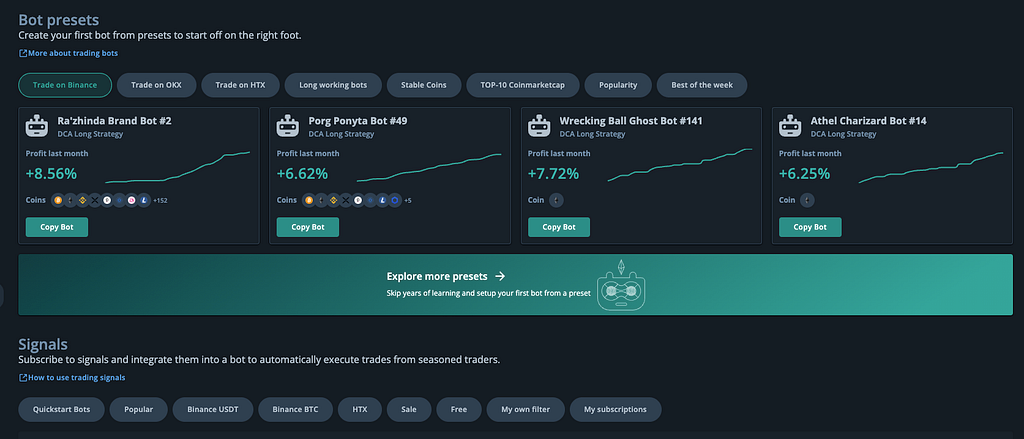Viewport: 1024px width, 439px height.
Task: Click Ethereum coin icon in Athel Charizard card
Action: [x=807, y=201]
